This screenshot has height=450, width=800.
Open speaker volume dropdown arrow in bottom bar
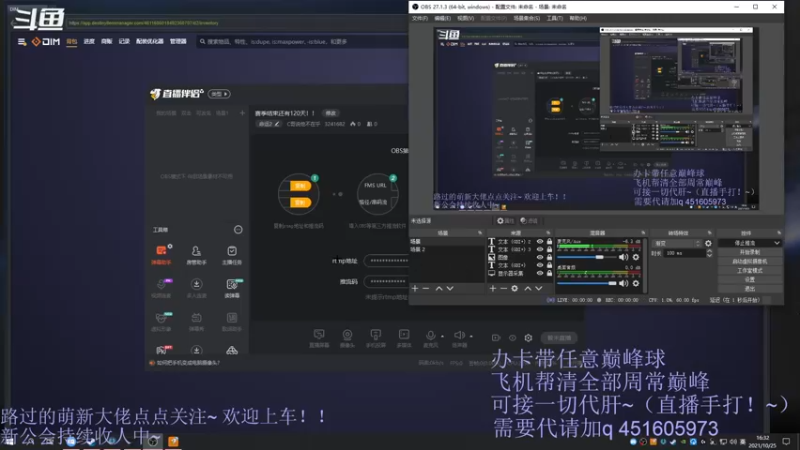pyautogui.click(x=471, y=336)
